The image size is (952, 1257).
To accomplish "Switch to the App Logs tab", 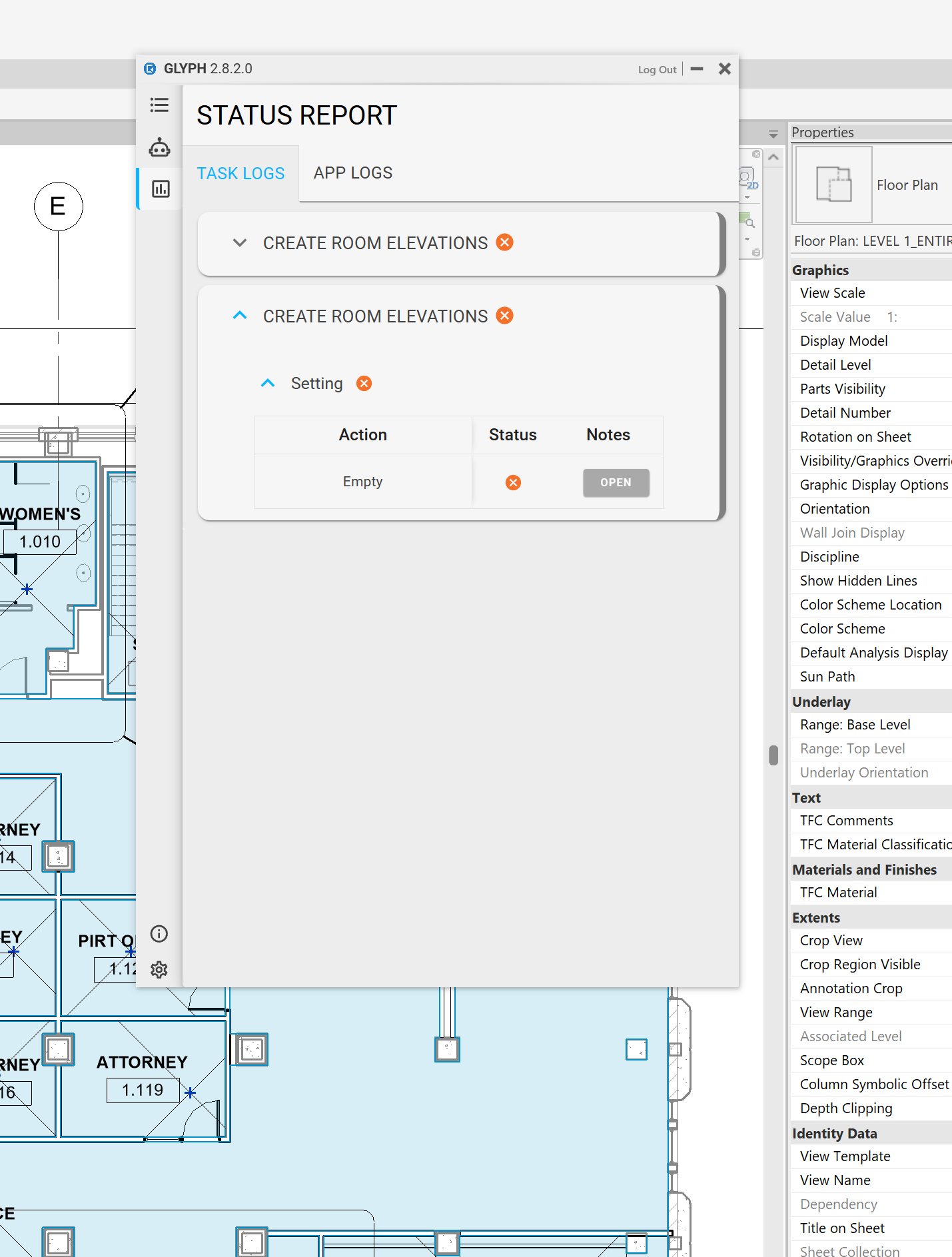I will coord(352,173).
